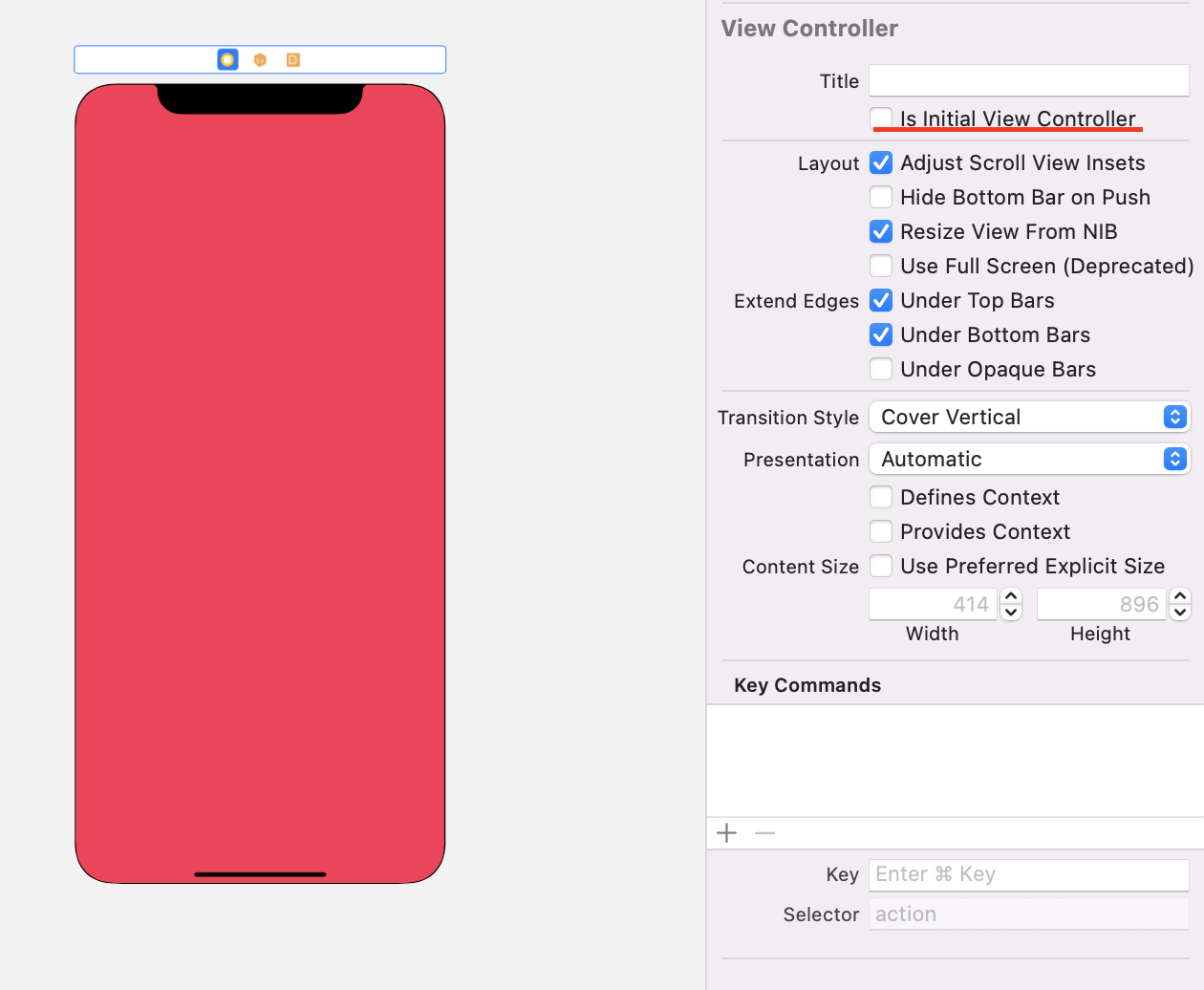
Task: Click the Layout label
Action: (828, 163)
